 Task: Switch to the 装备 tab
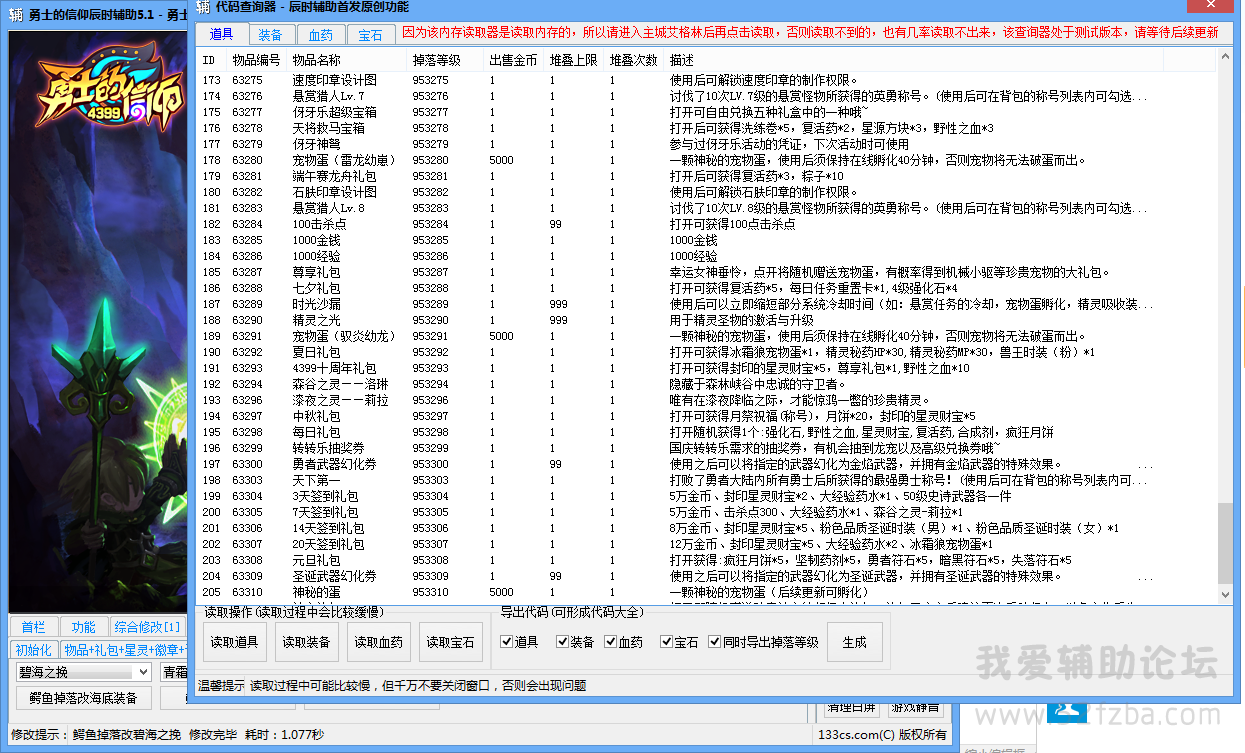[270, 35]
